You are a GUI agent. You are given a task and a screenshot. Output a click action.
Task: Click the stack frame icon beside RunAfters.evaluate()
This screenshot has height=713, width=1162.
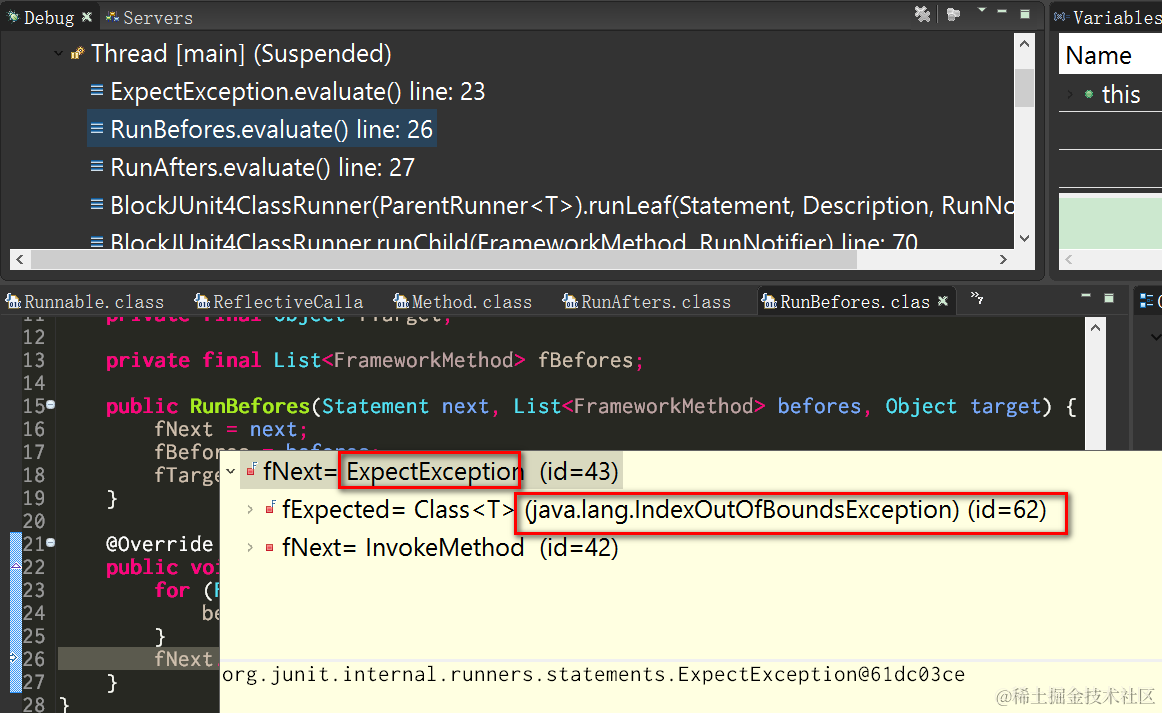pos(96,166)
